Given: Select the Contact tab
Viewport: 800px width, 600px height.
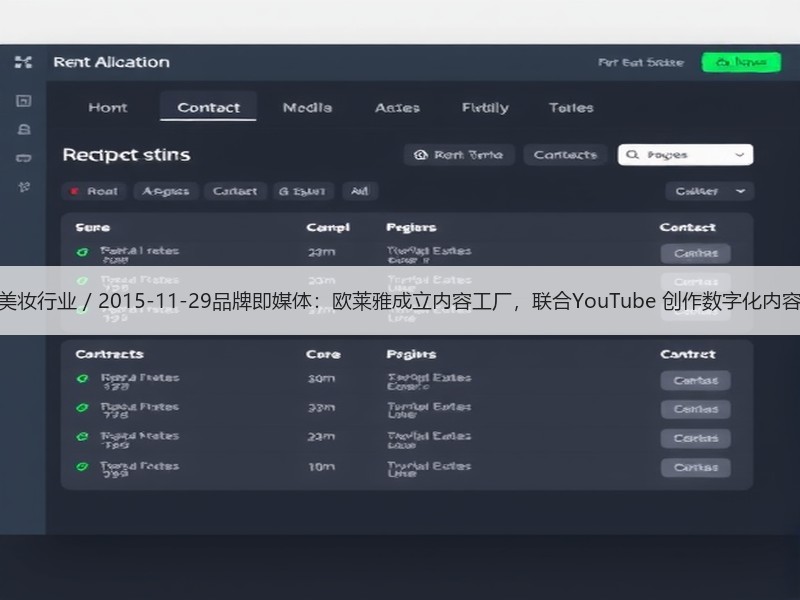Looking at the screenshot, I should pos(208,108).
